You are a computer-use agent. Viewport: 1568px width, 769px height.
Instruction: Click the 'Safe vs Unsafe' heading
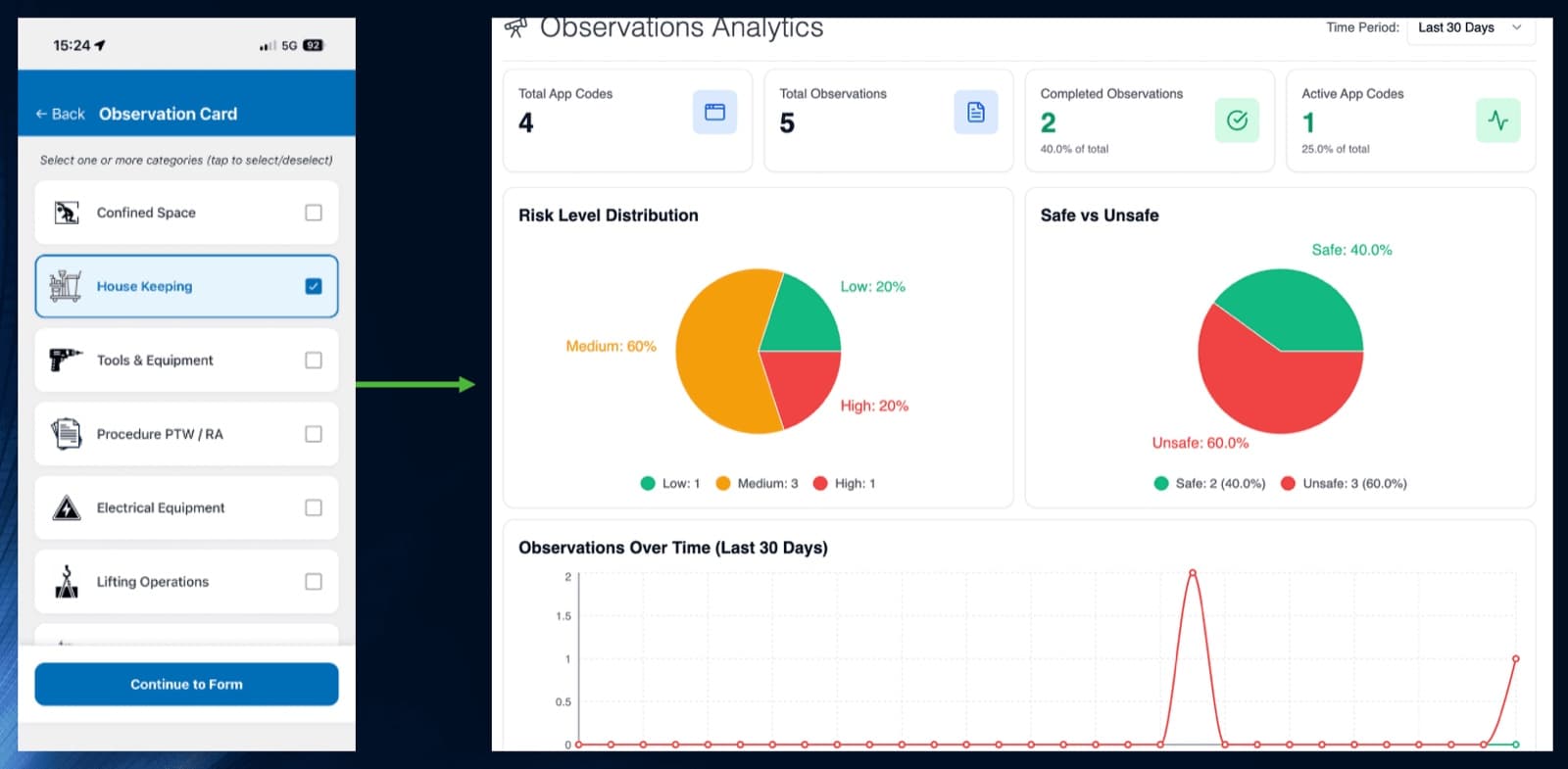click(1100, 216)
